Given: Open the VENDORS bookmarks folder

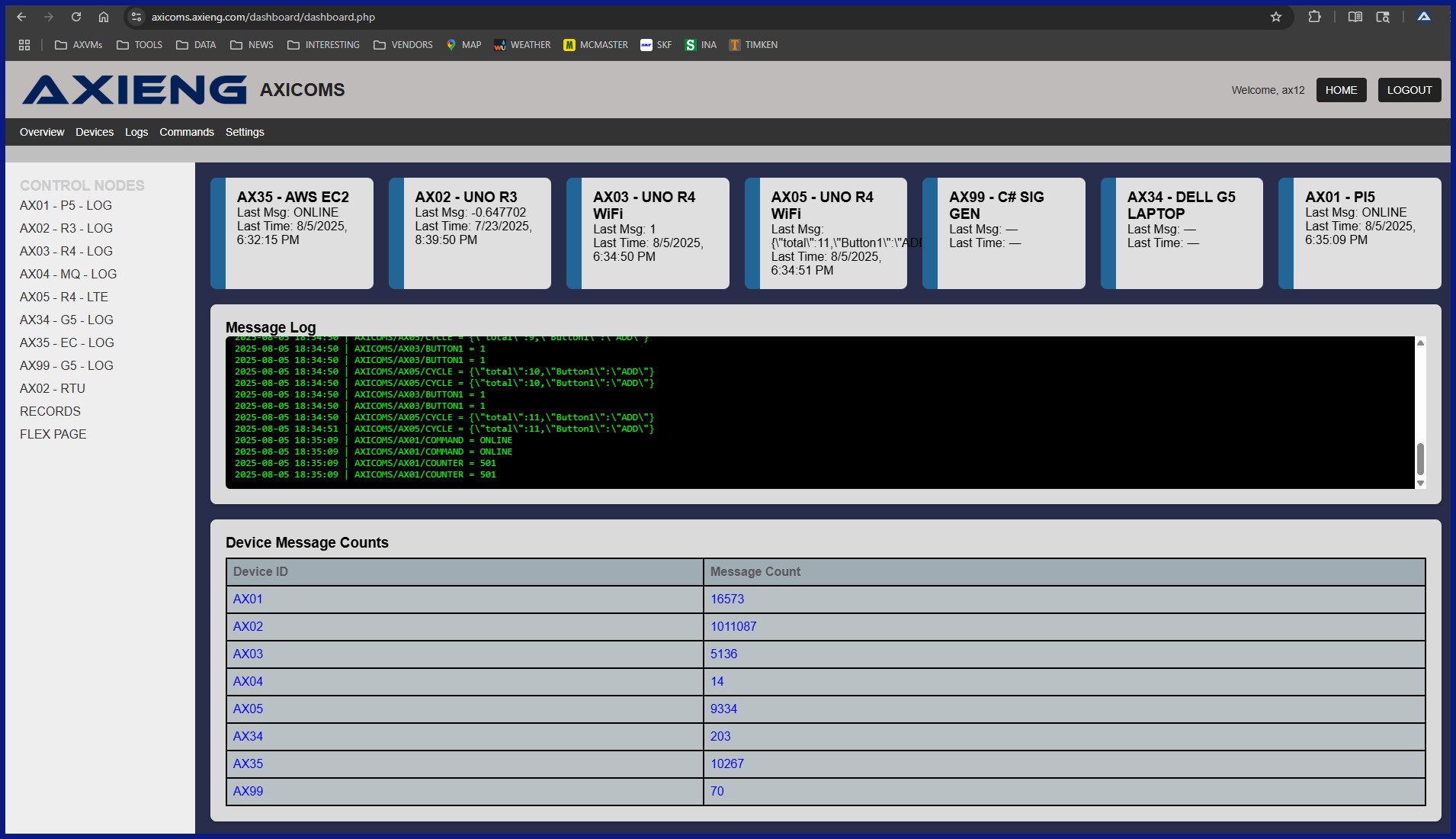Looking at the screenshot, I should click(403, 45).
